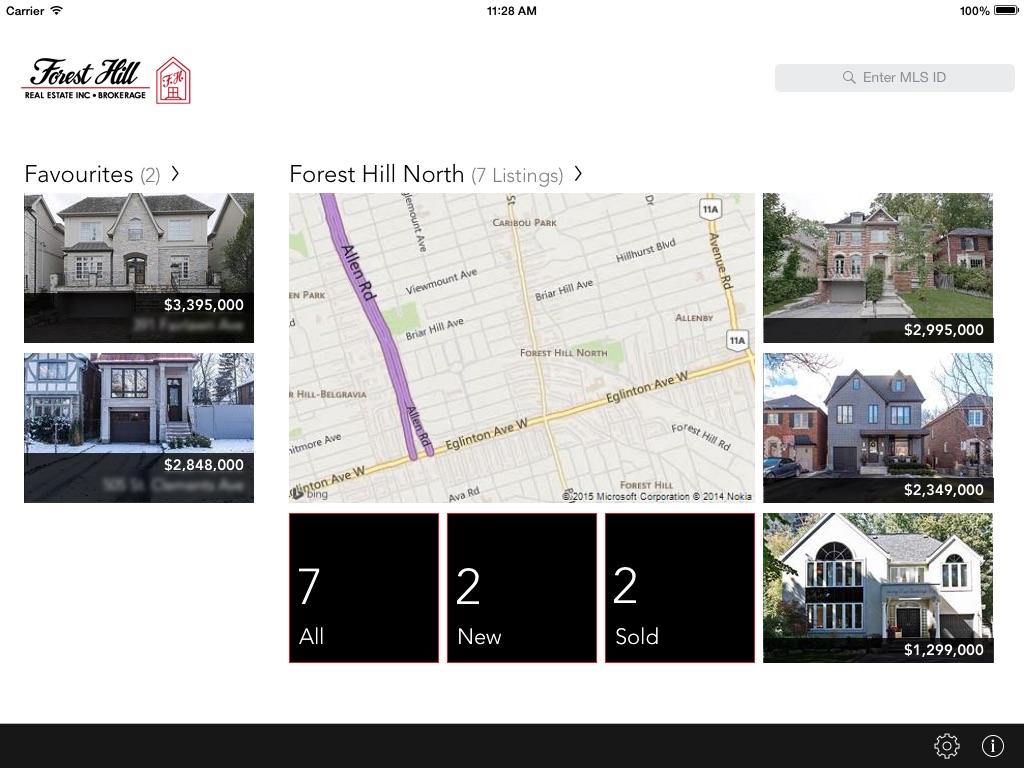The height and width of the screenshot is (768, 1024).
Task: Select the 2 Sold listings tile
Action: click(x=680, y=588)
